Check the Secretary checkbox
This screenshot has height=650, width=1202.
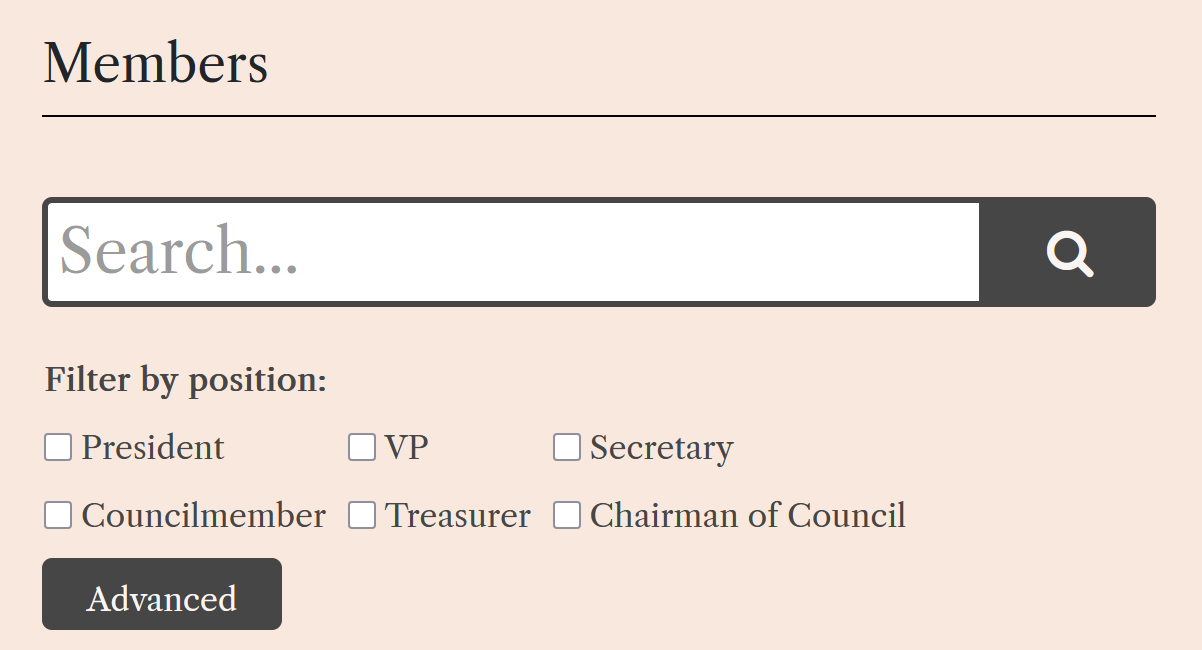pyautogui.click(x=567, y=447)
